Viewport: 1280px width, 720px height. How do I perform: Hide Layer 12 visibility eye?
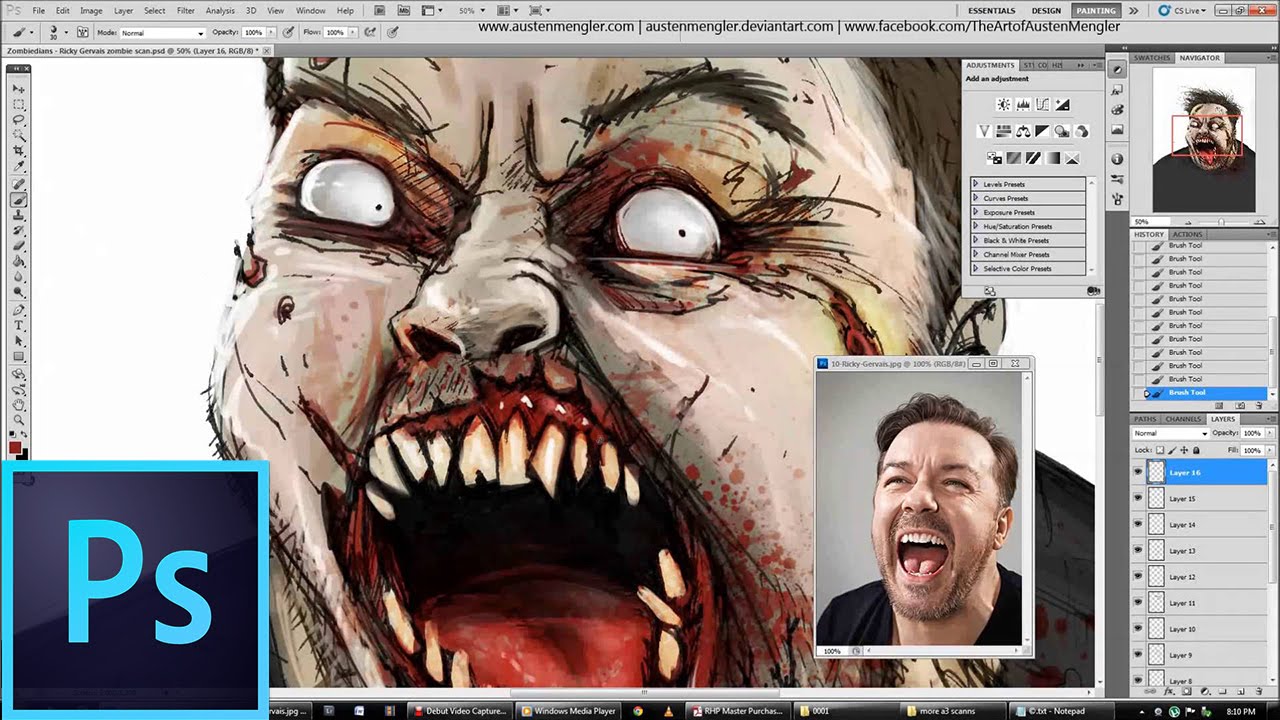[x=1138, y=576]
